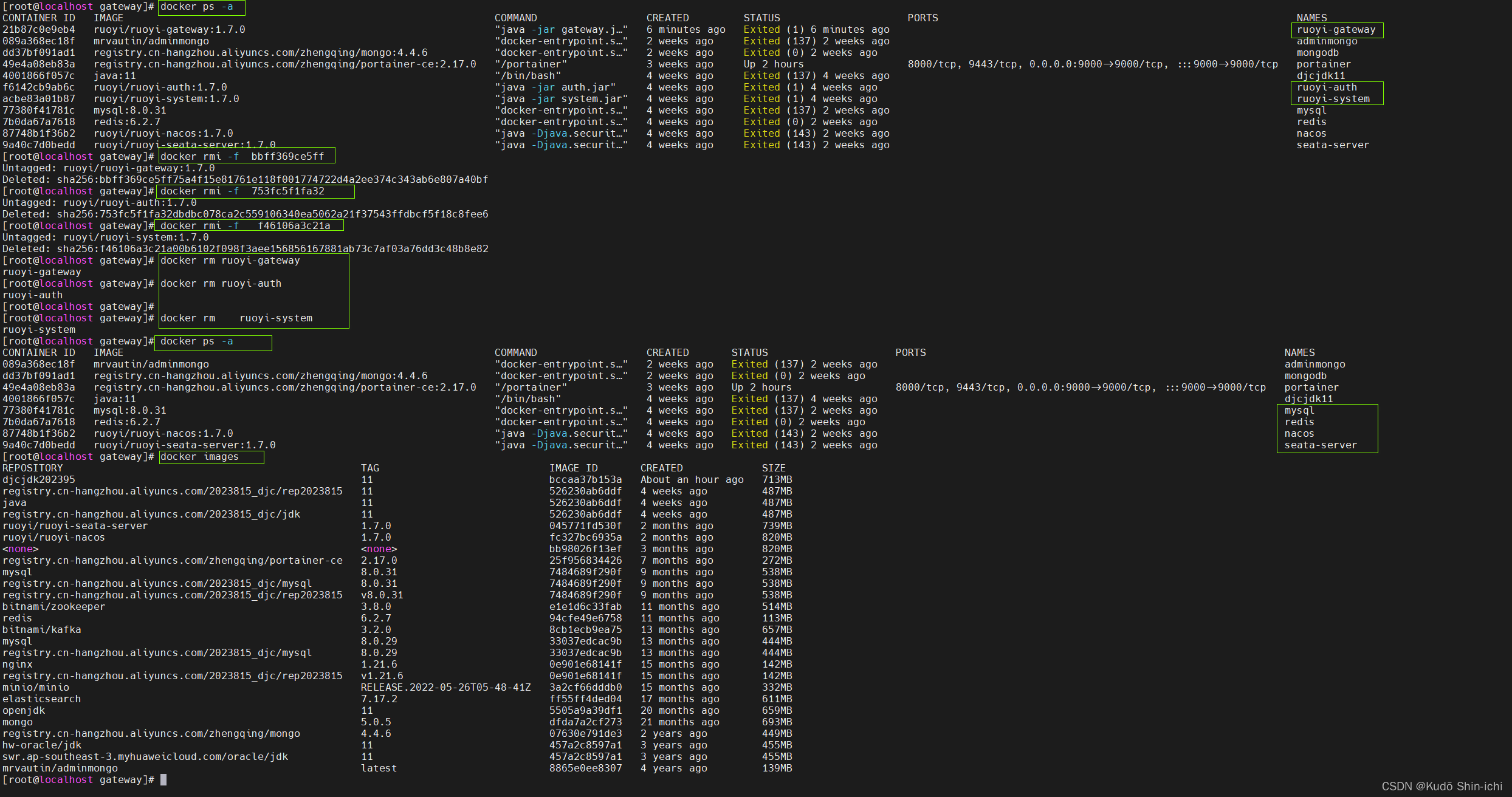Image resolution: width=1512 pixels, height=797 pixels.
Task: Select the hw-oracle/jdk repository name
Action: click(x=42, y=745)
